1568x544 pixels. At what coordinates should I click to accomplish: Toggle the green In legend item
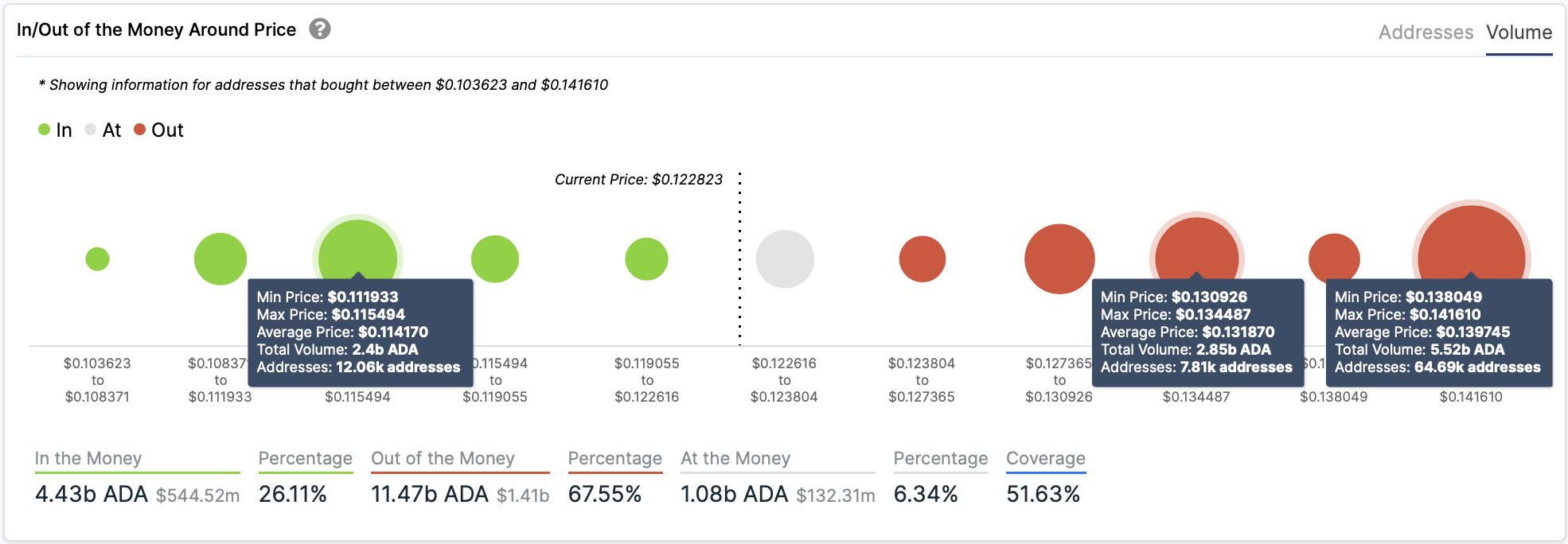[x=55, y=130]
